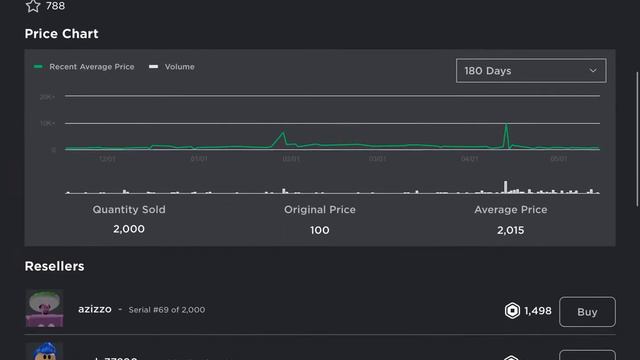Buy azizzo's item for 1,498
640x360 pixels.
(587, 312)
